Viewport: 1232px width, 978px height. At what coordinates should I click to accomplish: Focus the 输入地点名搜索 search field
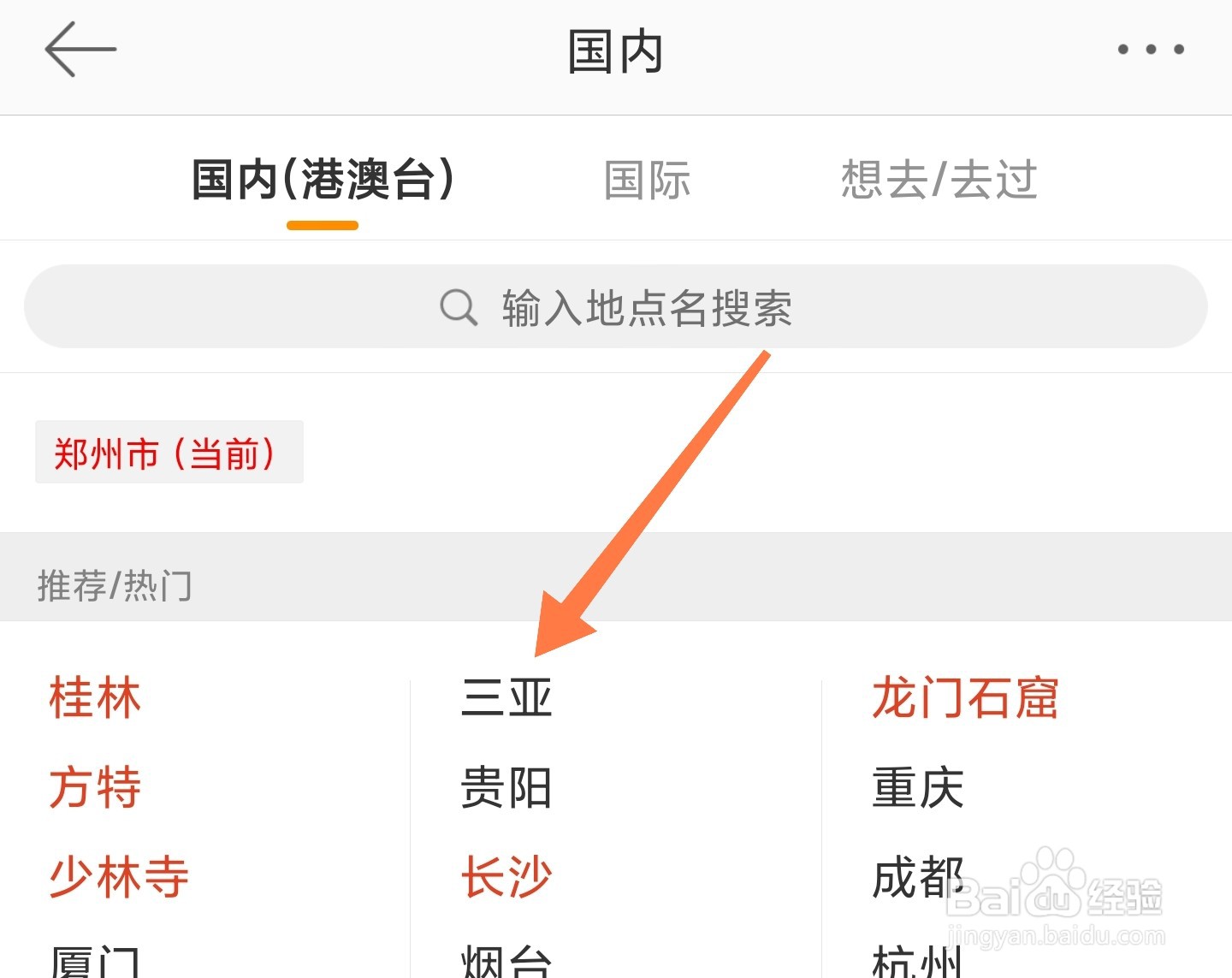point(616,306)
